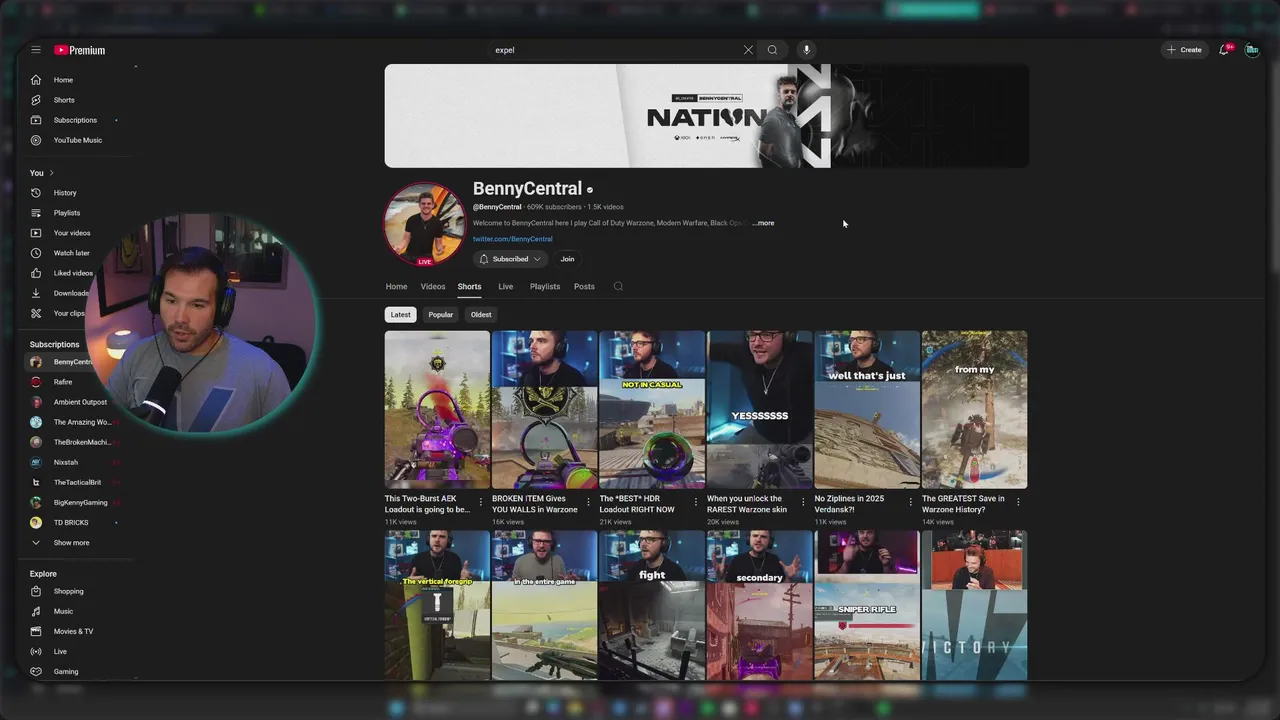1280x720 pixels.
Task: Open options for No Ziplines short
Action: pyautogui.click(x=910, y=502)
